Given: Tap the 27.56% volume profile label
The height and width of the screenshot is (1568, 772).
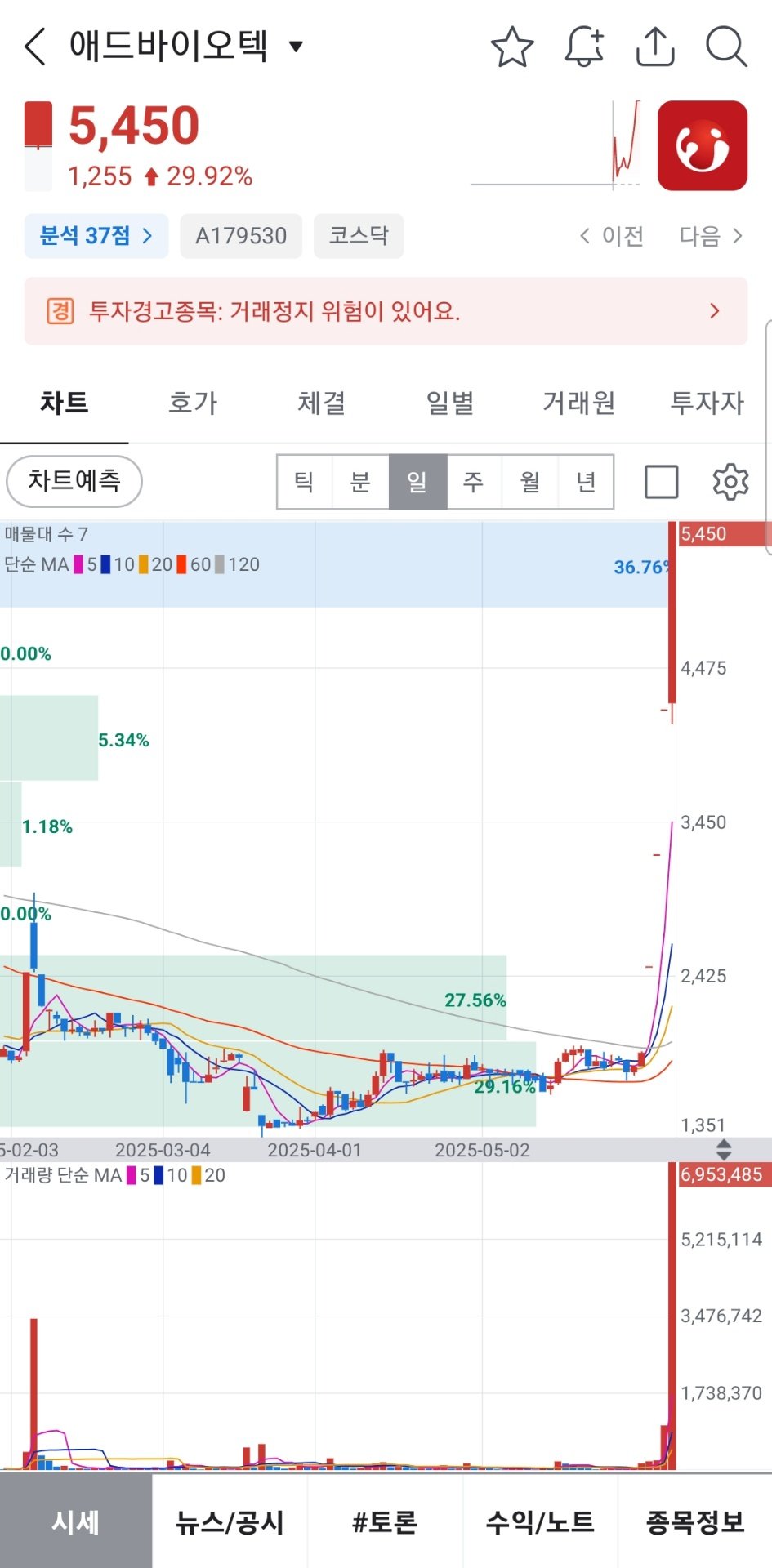Looking at the screenshot, I should 475,1000.
